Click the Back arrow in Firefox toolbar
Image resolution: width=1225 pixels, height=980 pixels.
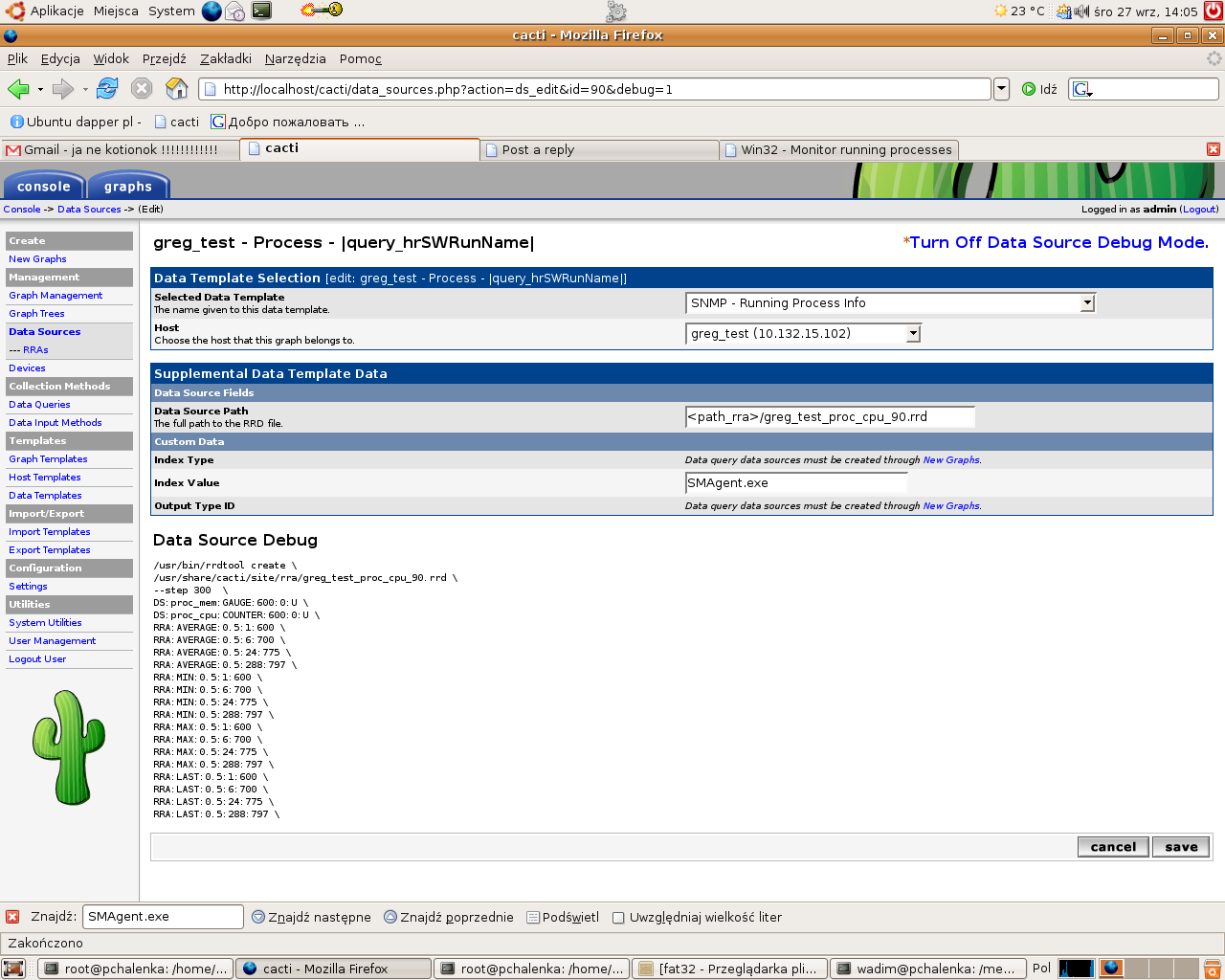tap(18, 89)
